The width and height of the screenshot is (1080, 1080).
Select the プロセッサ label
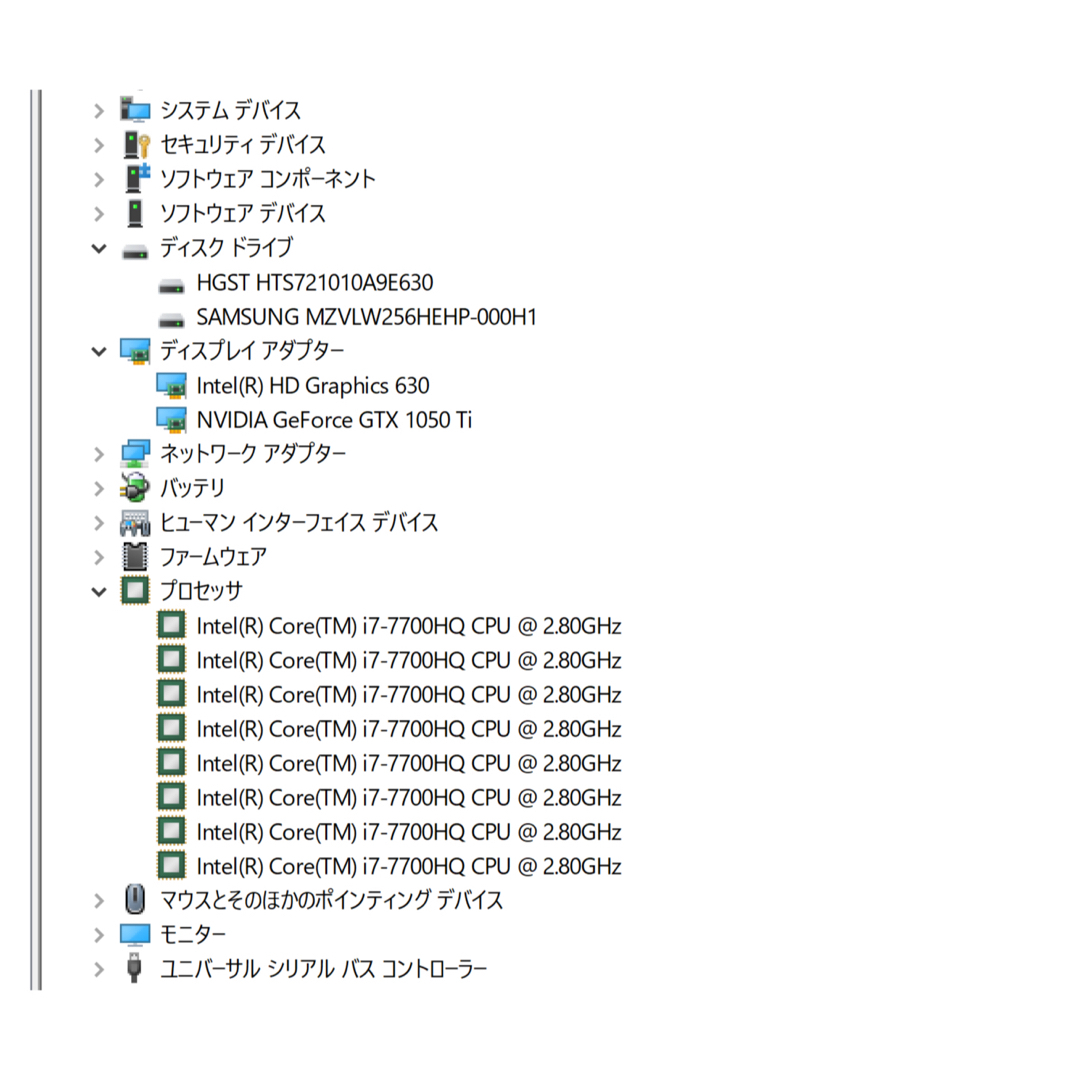(x=201, y=591)
